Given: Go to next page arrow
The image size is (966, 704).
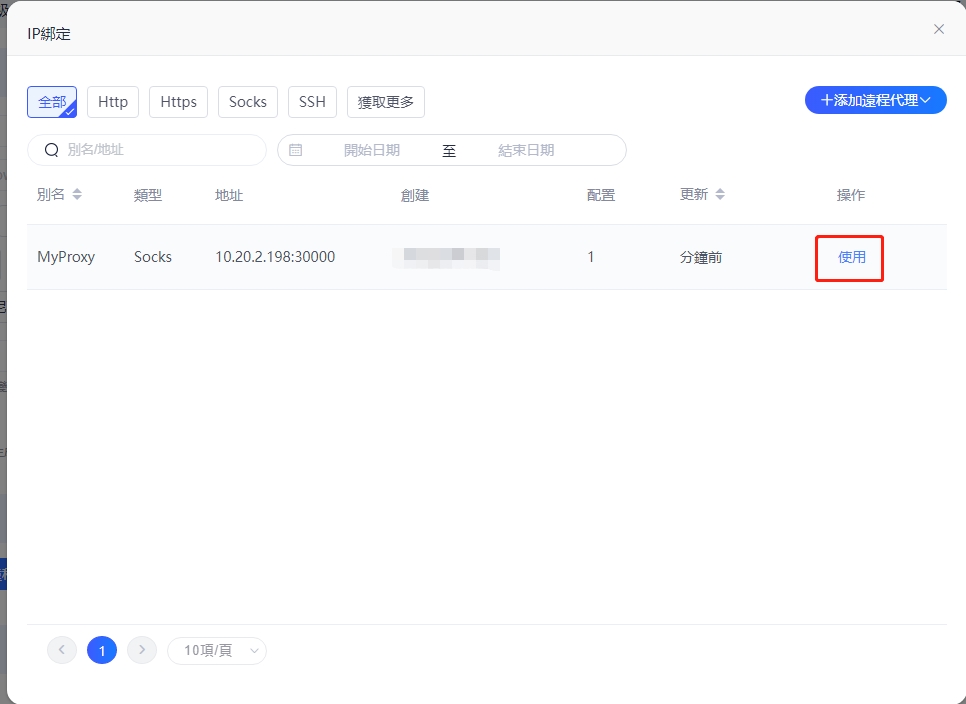Looking at the screenshot, I should [142, 650].
